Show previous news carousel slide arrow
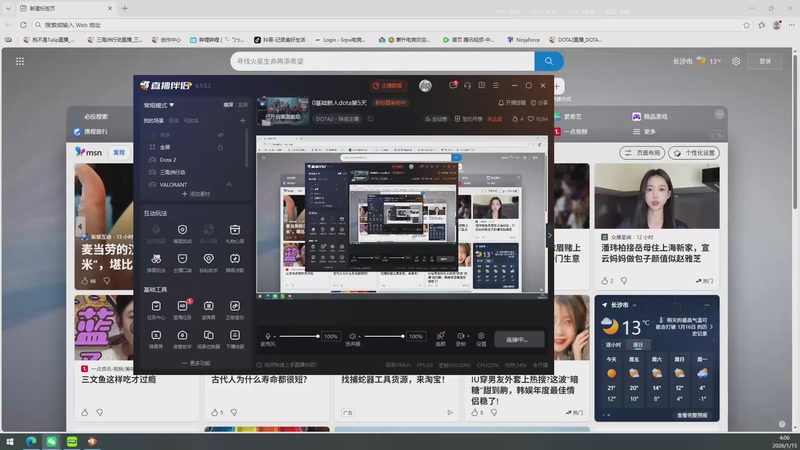 click(80, 227)
